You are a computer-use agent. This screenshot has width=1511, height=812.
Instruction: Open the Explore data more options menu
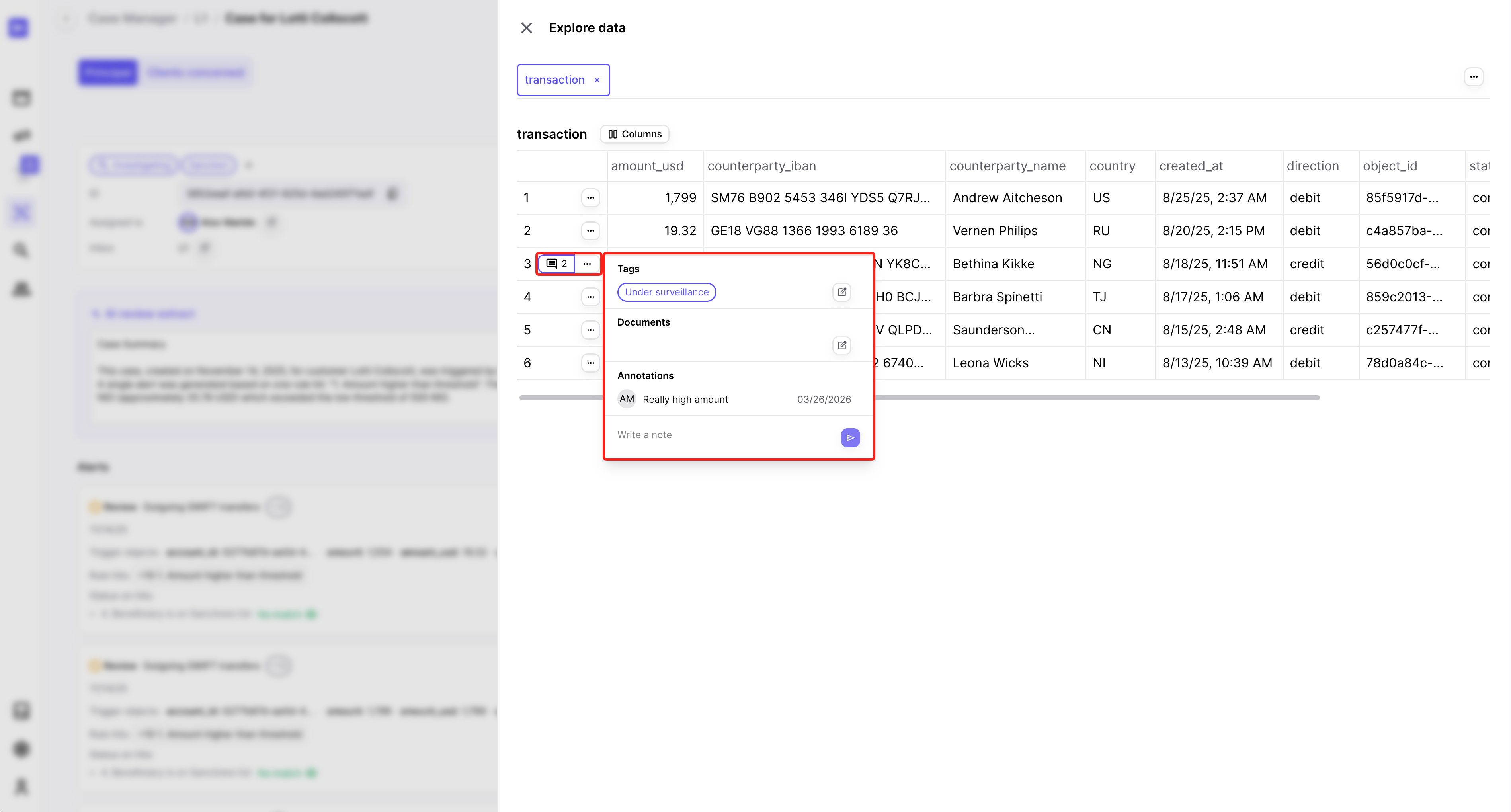pyautogui.click(x=1474, y=77)
